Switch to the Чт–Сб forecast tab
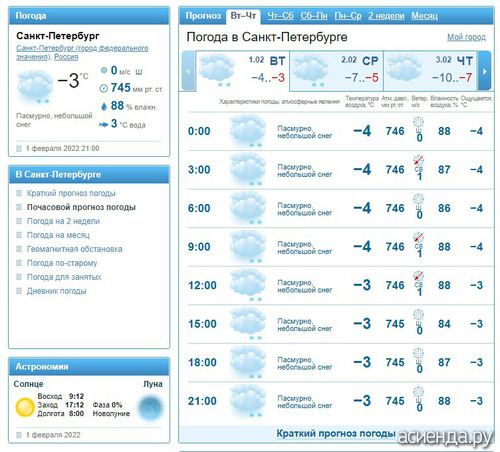 (280, 16)
